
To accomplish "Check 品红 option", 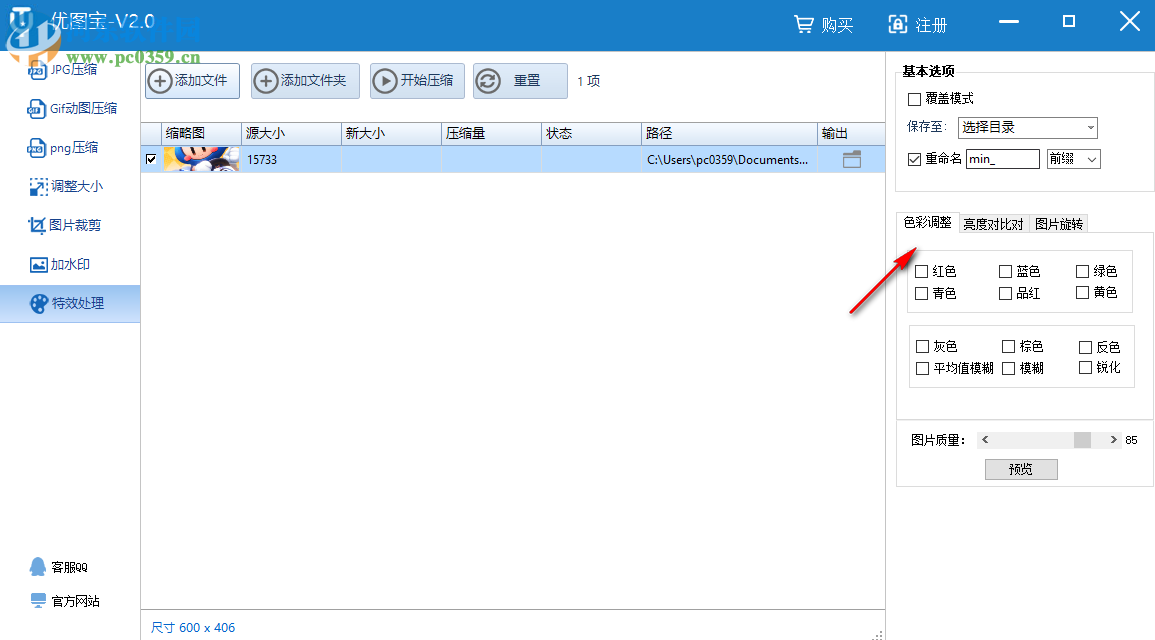I will pyautogui.click(x=1005, y=293).
